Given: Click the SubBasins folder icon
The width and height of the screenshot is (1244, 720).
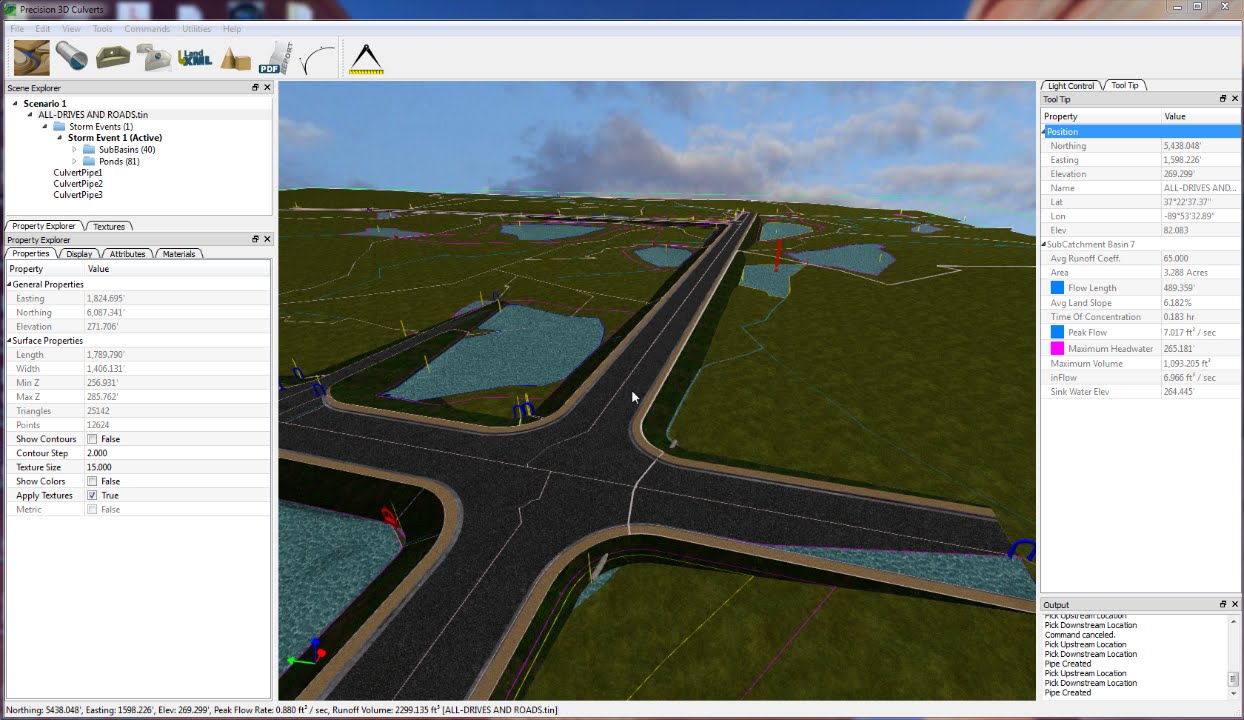Looking at the screenshot, I should (89, 150).
